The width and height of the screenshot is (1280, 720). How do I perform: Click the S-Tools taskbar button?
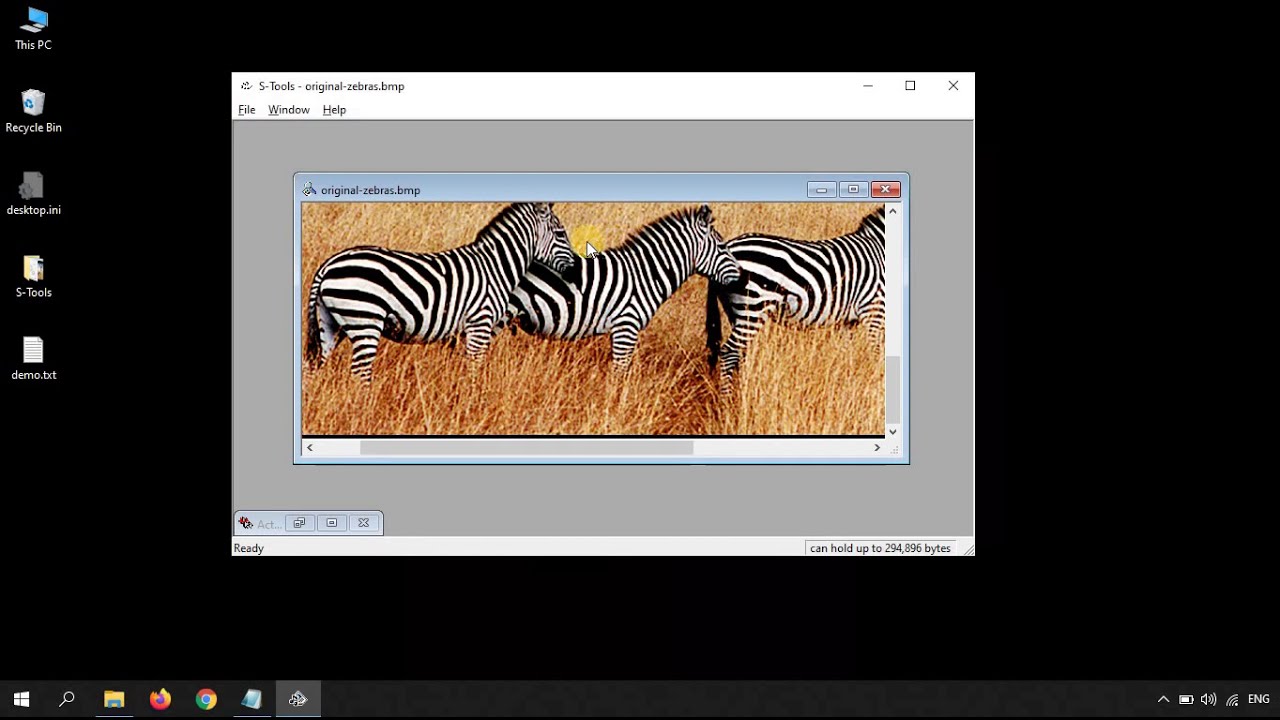pos(298,699)
